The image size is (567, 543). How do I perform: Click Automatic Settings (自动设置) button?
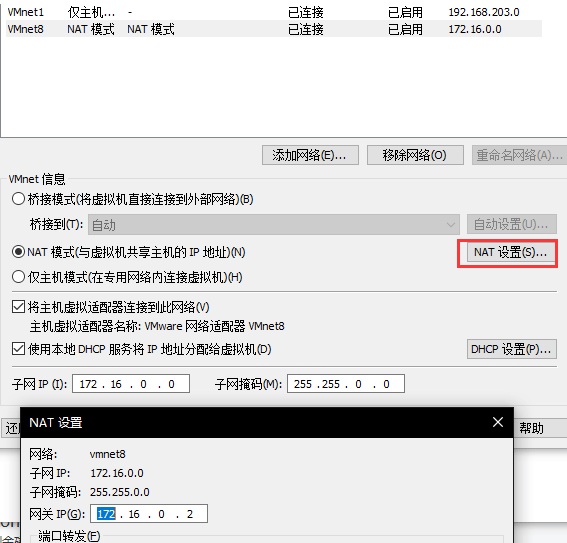tap(511, 224)
